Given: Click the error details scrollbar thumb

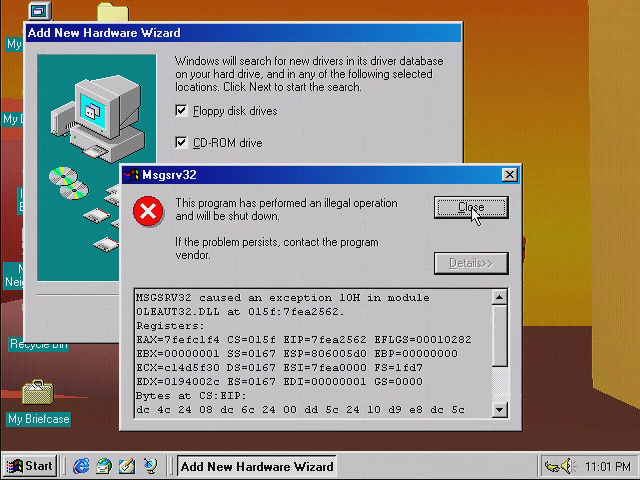Looking at the screenshot, I should tap(500, 336).
